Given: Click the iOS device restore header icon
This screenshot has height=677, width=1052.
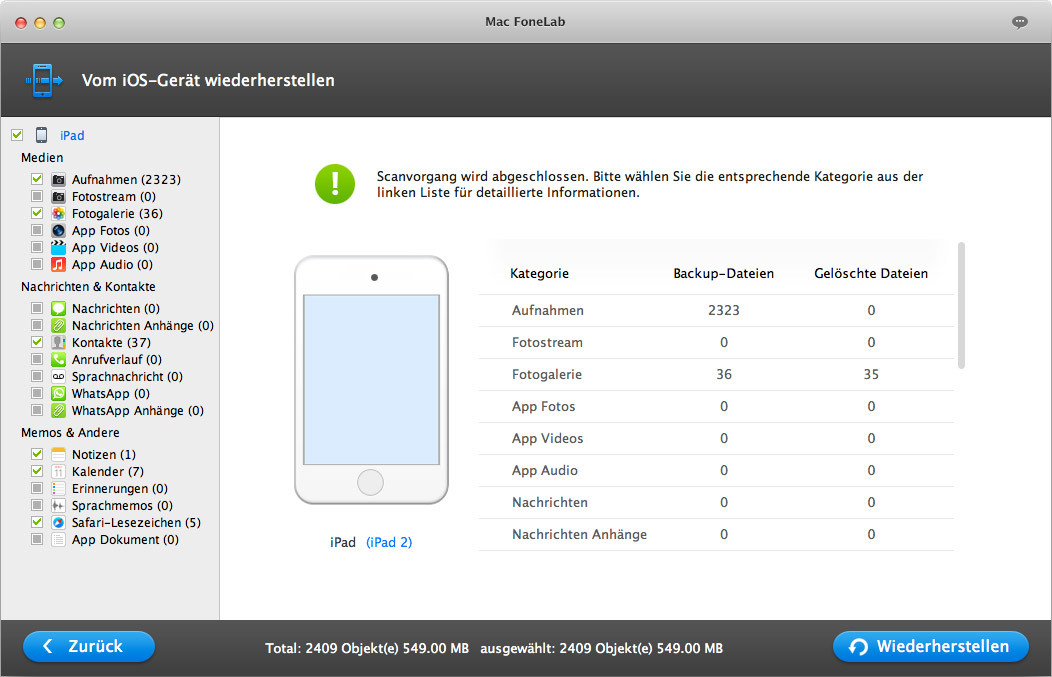Looking at the screenshot, I should [44, 80].
